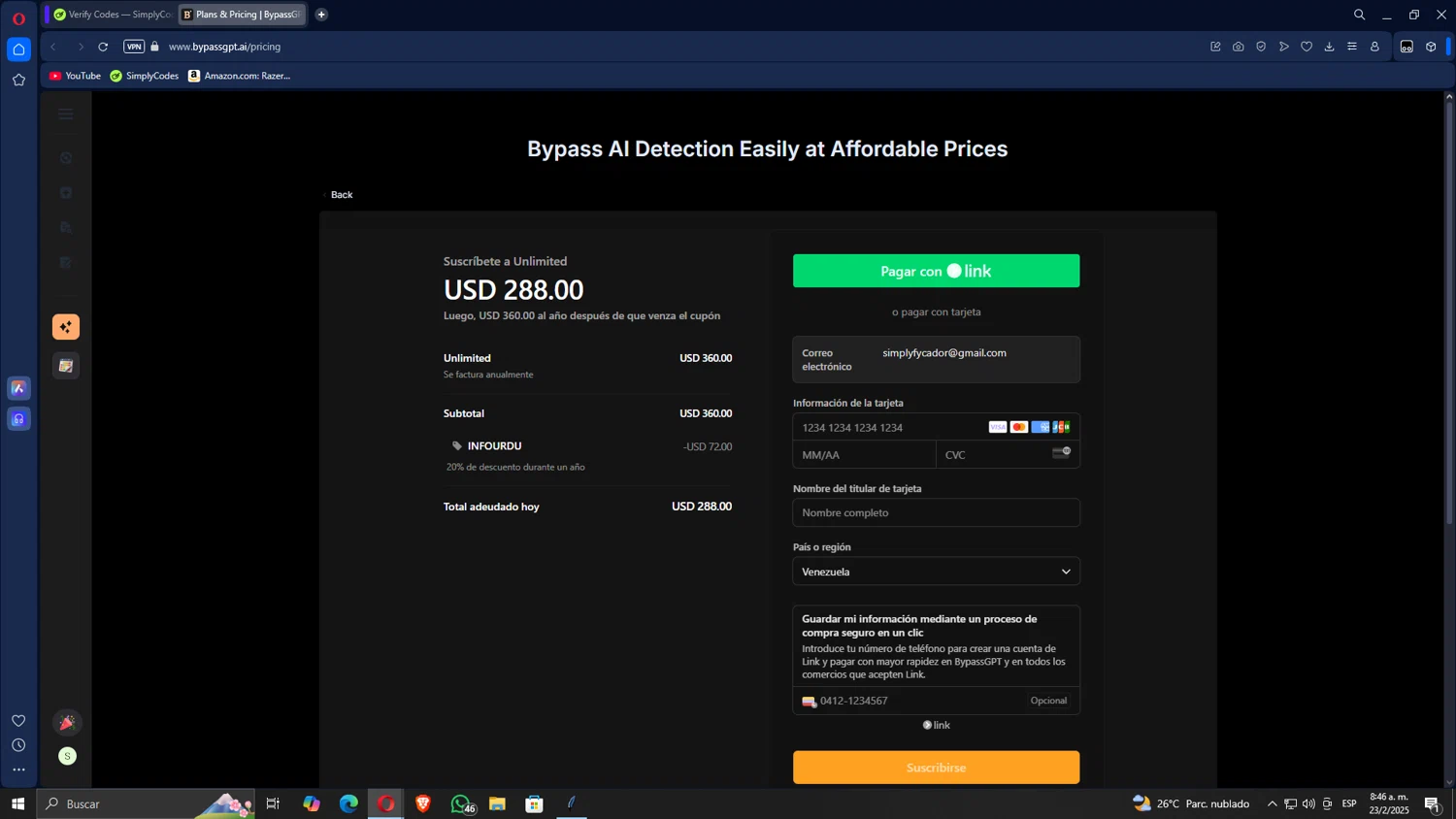
Task: Click the green Pagar con link button
Action: (x=936, y=271)
